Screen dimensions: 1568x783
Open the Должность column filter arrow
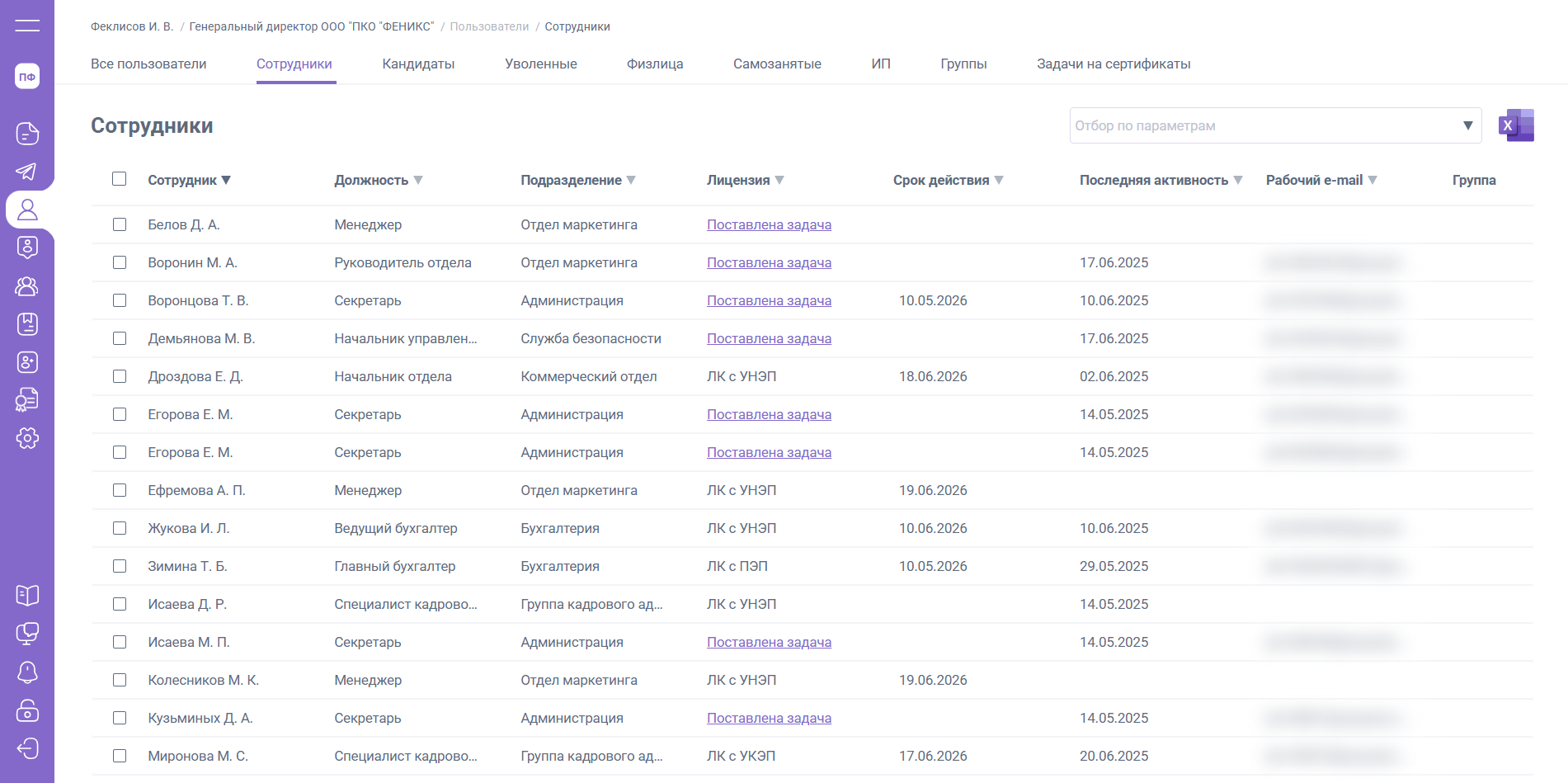tap(418, 180)
